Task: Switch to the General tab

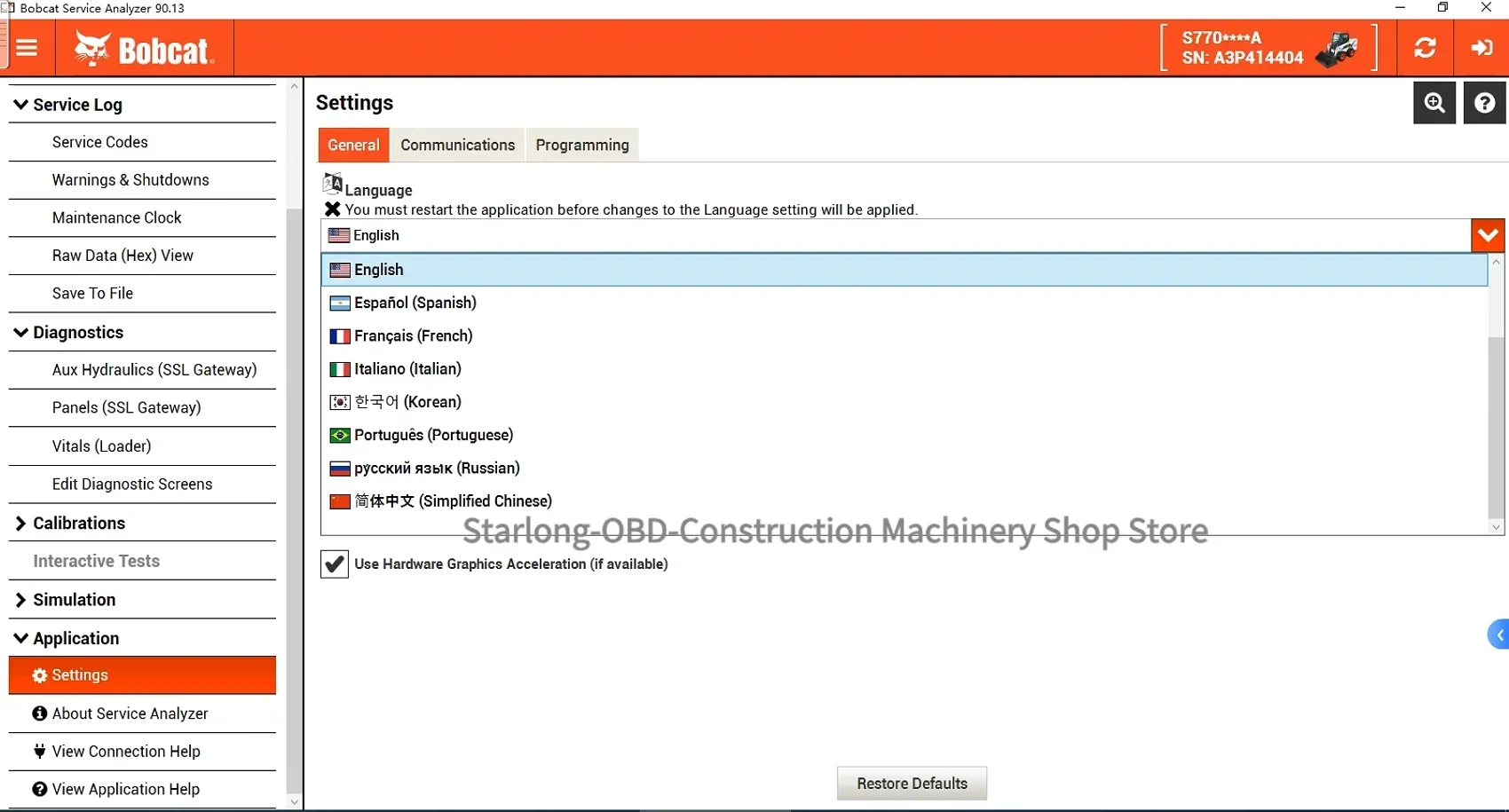Action: pyautogui.click(x=353, y=145)
